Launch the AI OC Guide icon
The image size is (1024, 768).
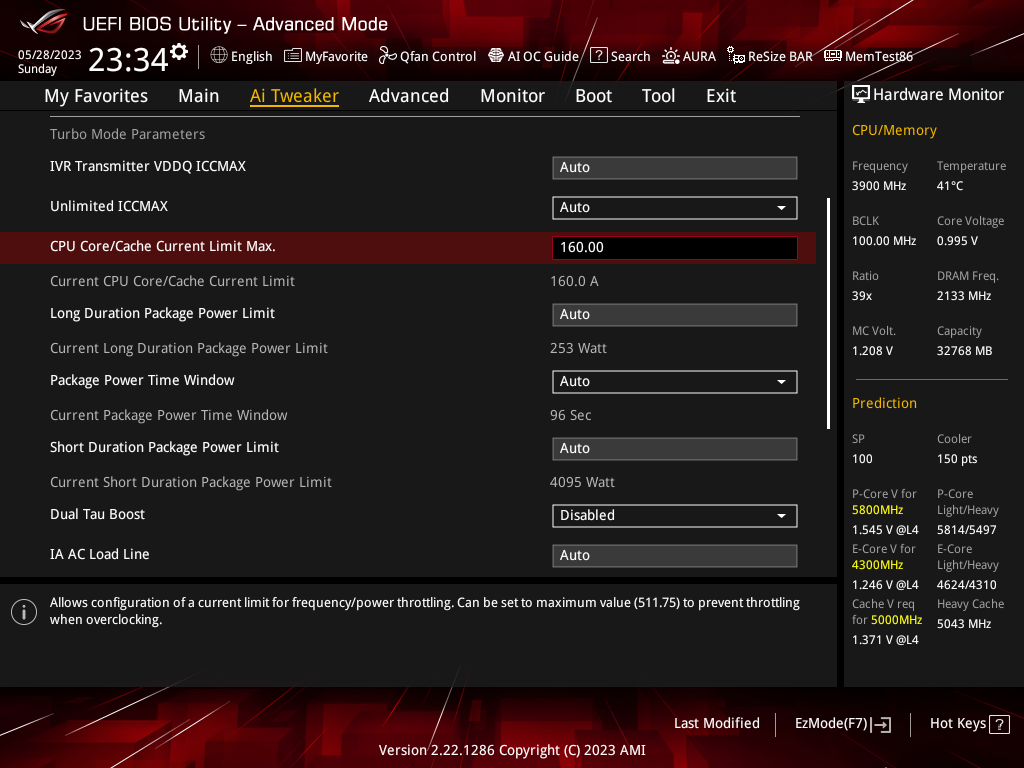click(496, 56)
